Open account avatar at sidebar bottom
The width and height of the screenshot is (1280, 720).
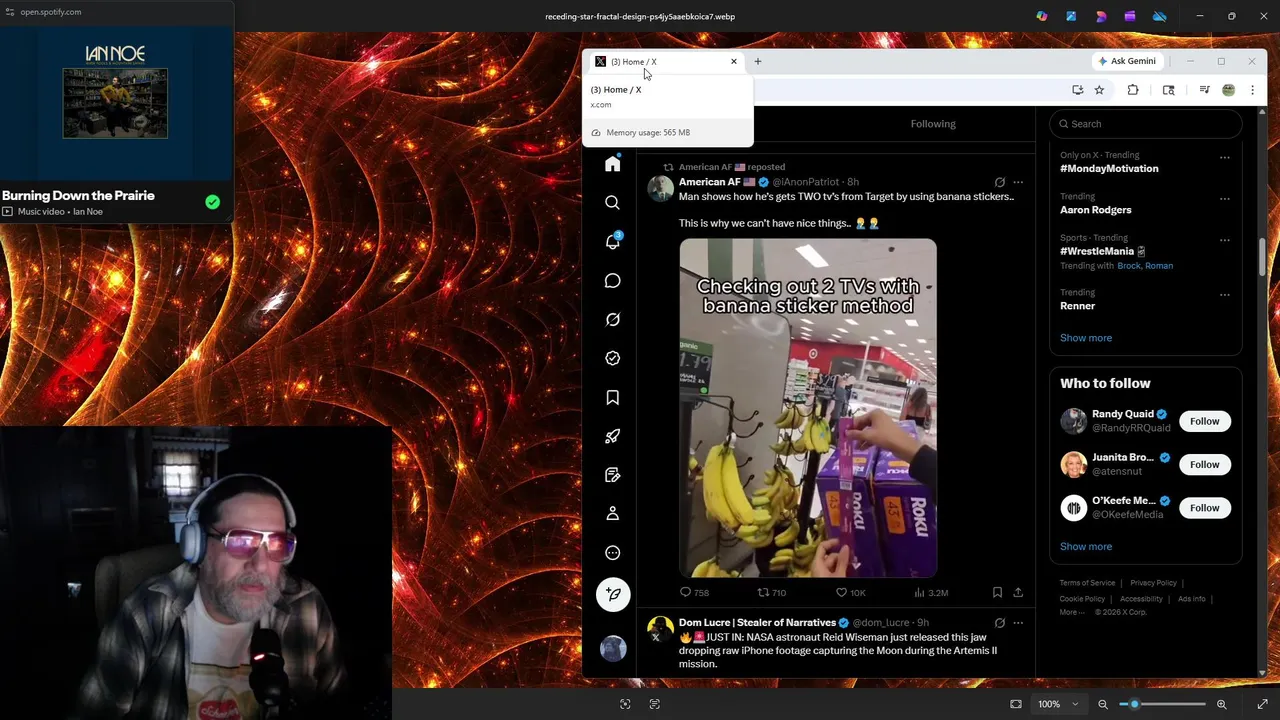[613, 647]
